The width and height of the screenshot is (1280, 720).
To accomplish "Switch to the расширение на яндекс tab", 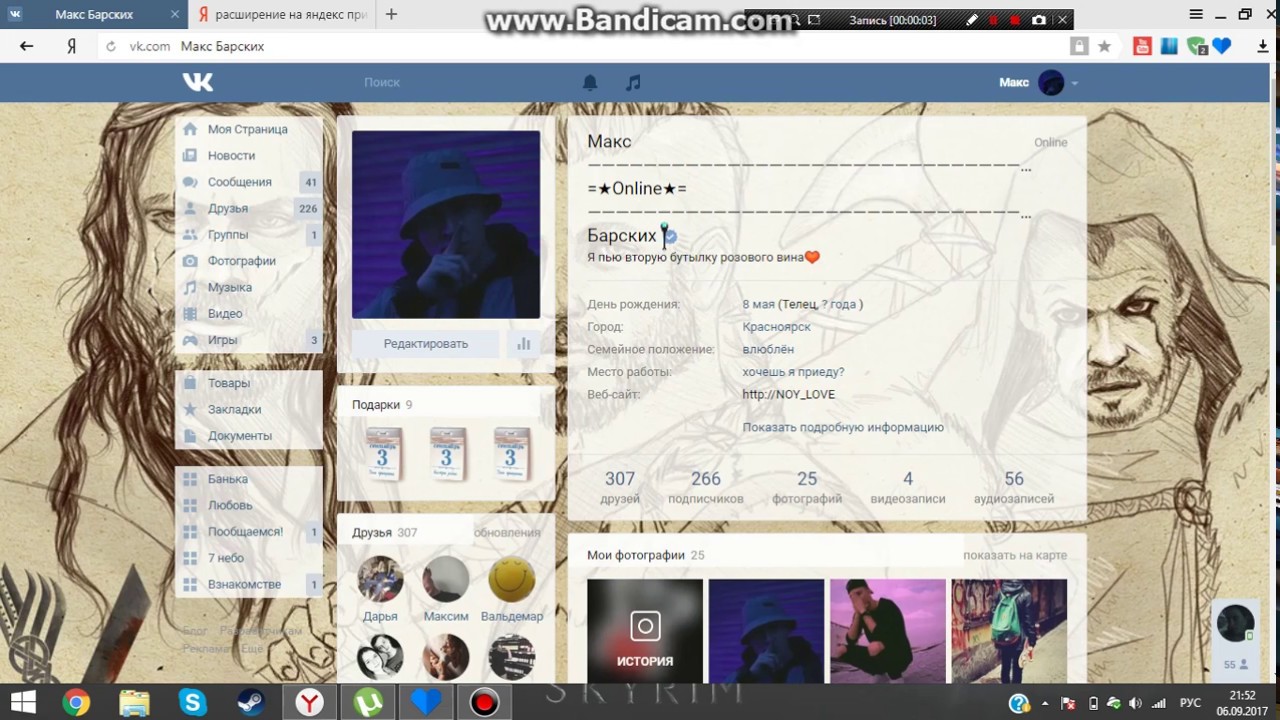I will click(x=283, y=15).
